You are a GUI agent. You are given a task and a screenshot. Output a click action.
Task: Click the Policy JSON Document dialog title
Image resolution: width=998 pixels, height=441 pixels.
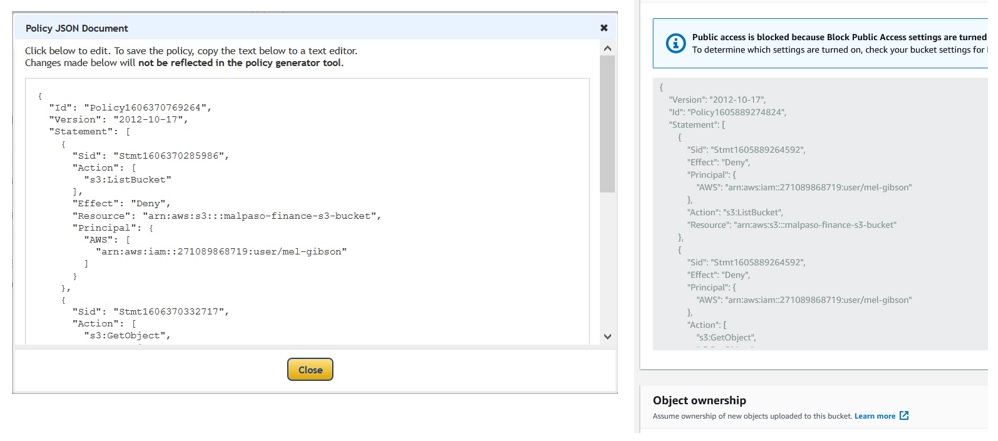click(76, 28)
